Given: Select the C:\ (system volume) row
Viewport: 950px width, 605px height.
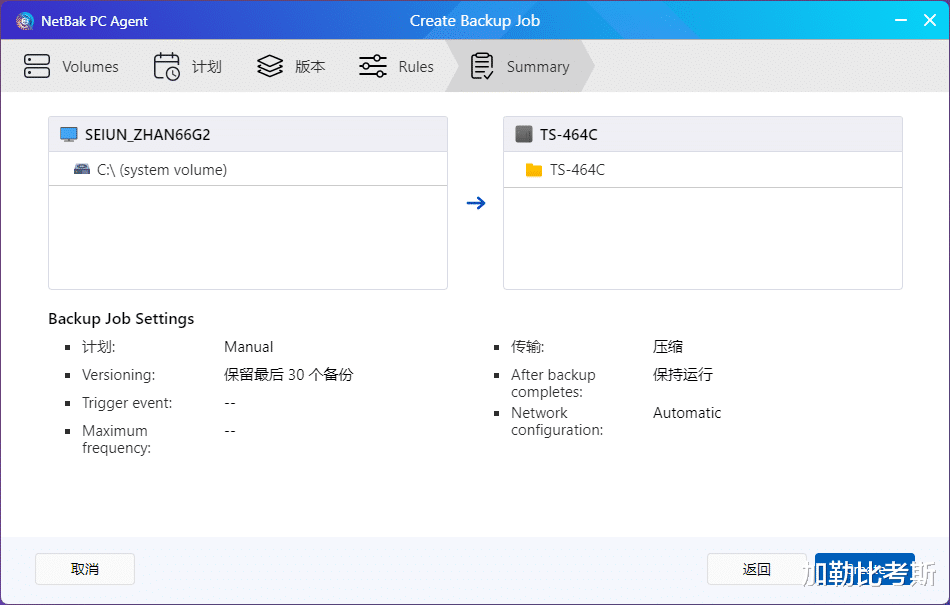Looking at the screenshot, I should tap(248, 170).
